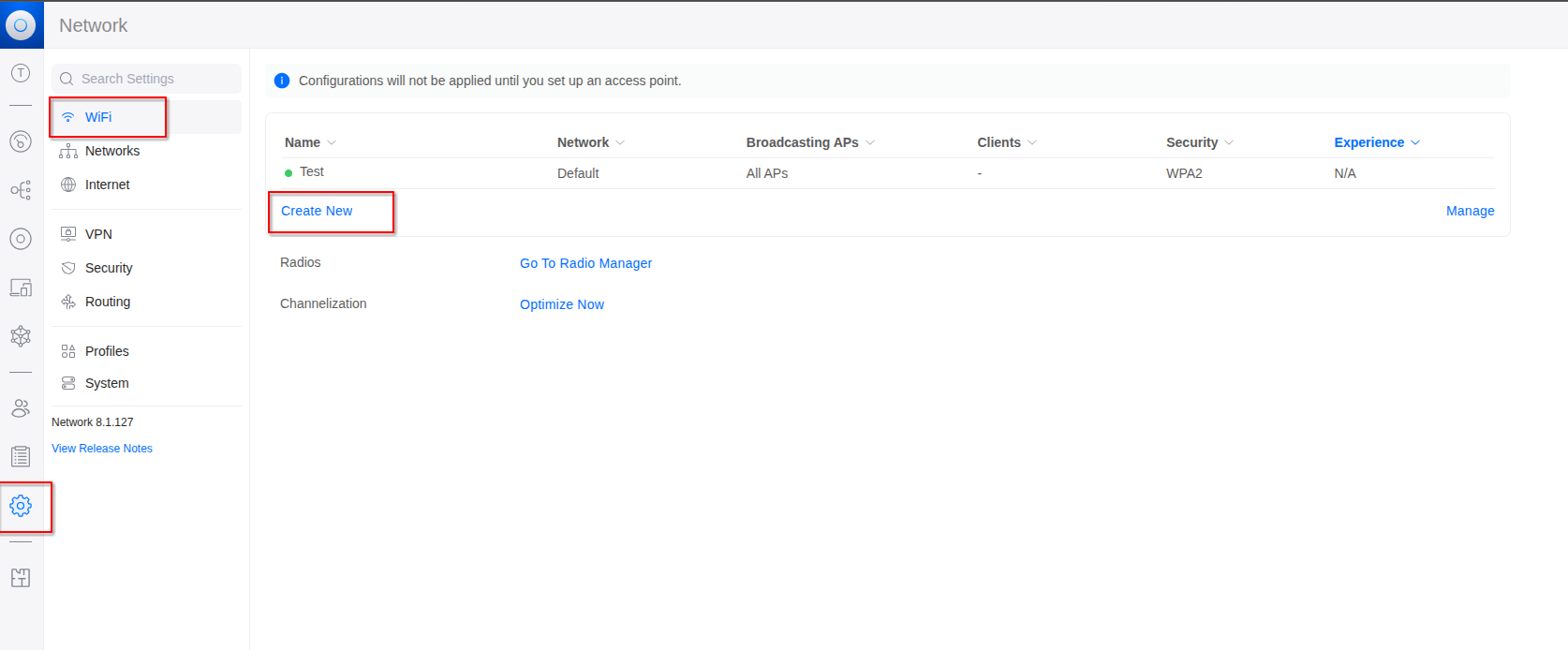The image size is (1568, 650).
Task: Open the Dashboard icon in the rail
Action: (x=21, y=141)
